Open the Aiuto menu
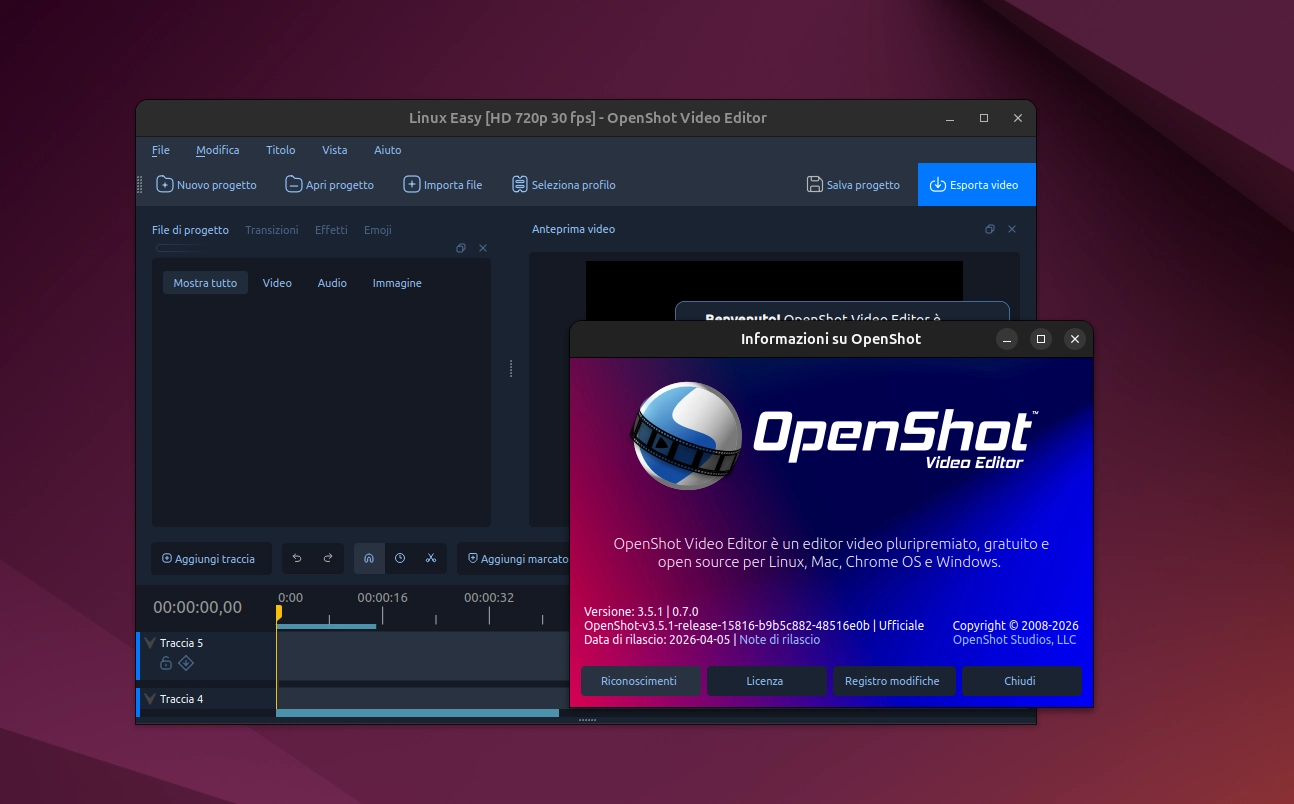 387,150
